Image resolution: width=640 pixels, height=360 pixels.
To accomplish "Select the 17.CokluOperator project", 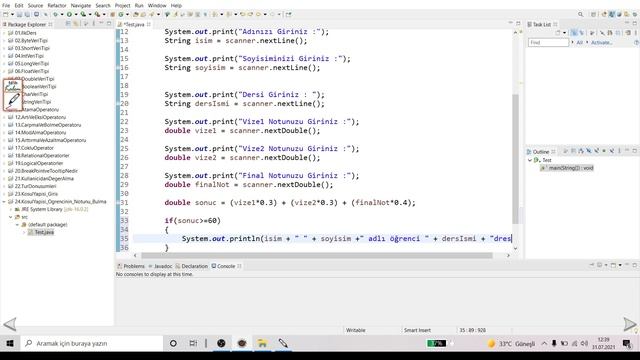I will (x=34, y=148).
